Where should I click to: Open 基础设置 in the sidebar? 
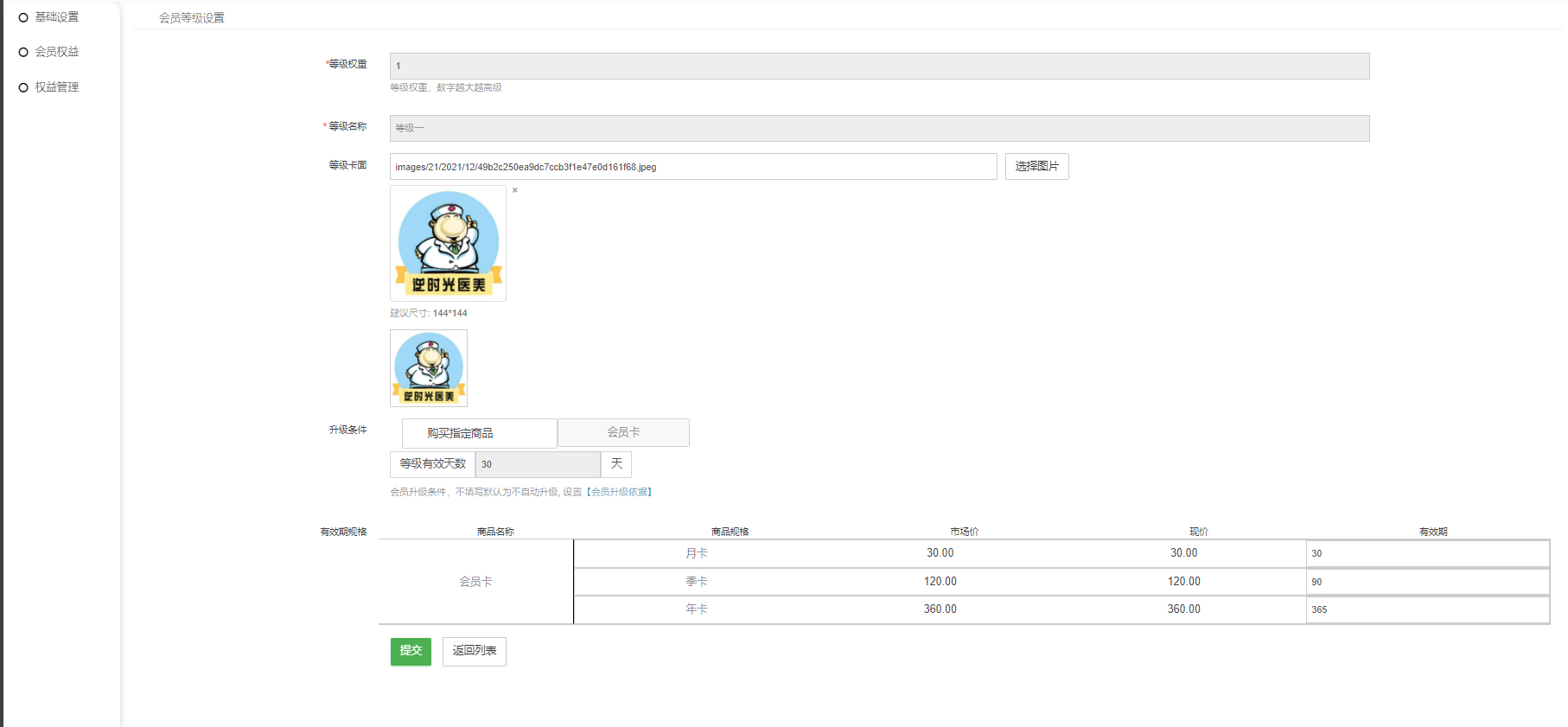coord(56,17)
